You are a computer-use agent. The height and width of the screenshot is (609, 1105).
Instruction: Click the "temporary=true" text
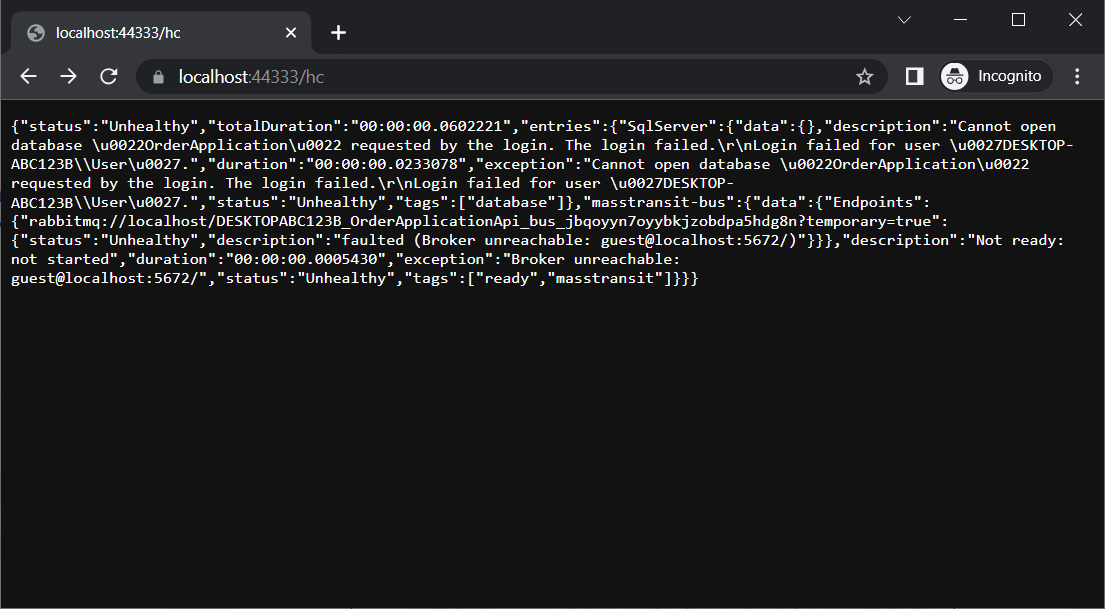pyautogui.click(x=869, y=221)
